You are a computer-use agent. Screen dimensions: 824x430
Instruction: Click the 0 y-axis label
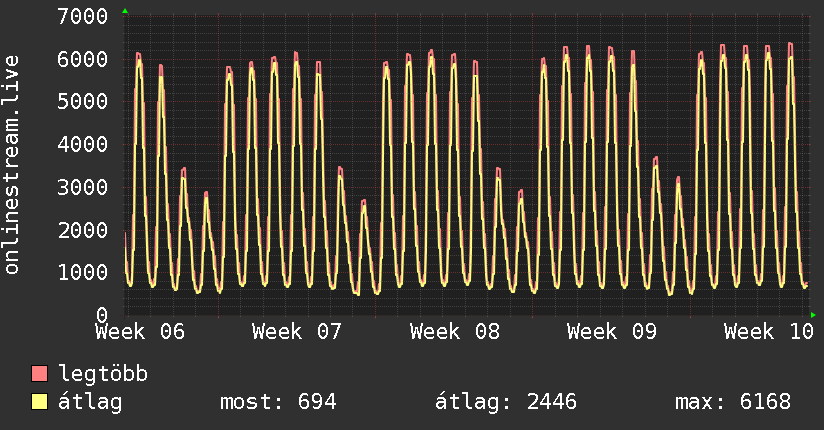coord(102,315)
